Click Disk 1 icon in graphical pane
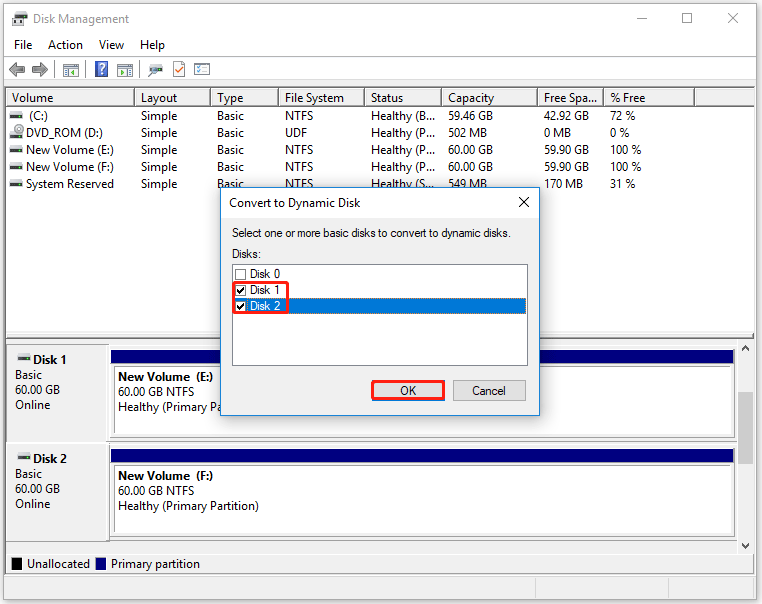762x604 pixels. tap(24, 359)
